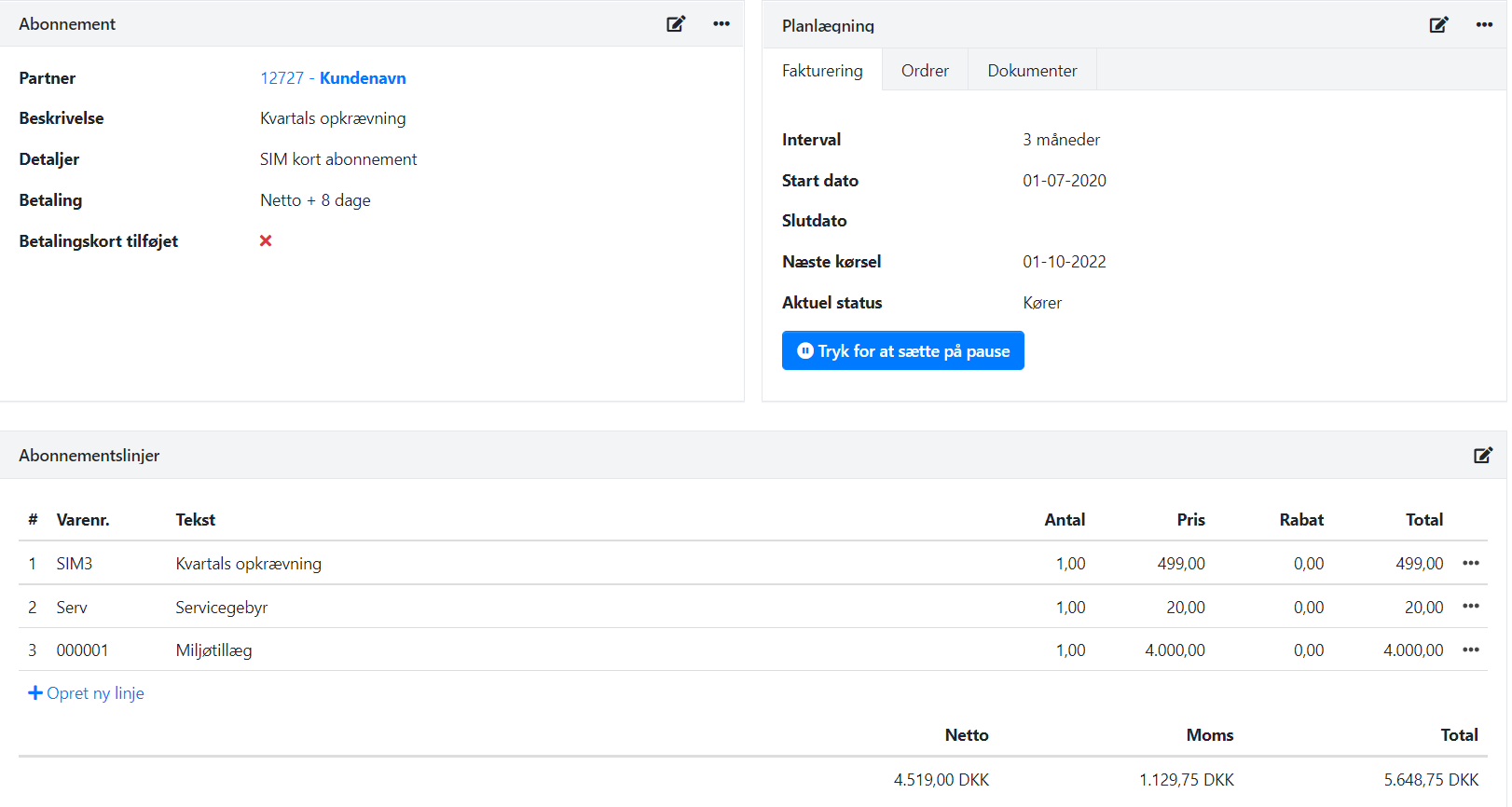Viewport: 1512px width, 807px height.
Task: Select the Fakturering tab
Action: [x=822, y=71]
